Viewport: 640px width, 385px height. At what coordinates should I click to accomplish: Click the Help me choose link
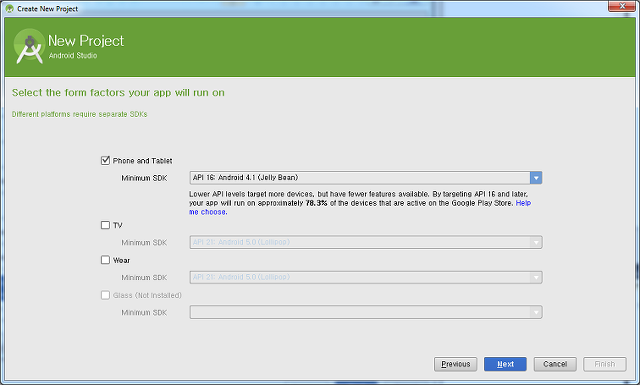[523, 203]
